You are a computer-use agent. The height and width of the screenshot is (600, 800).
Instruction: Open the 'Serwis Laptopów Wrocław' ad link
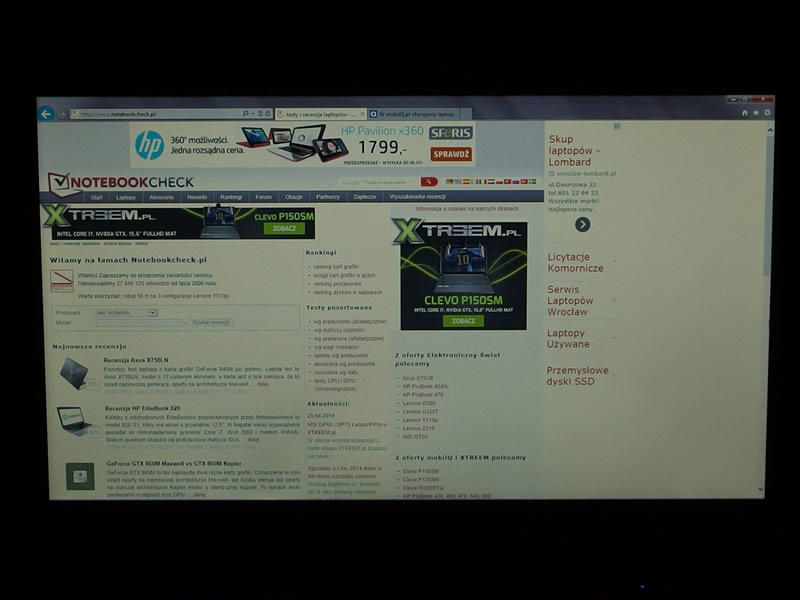point(570,301)
